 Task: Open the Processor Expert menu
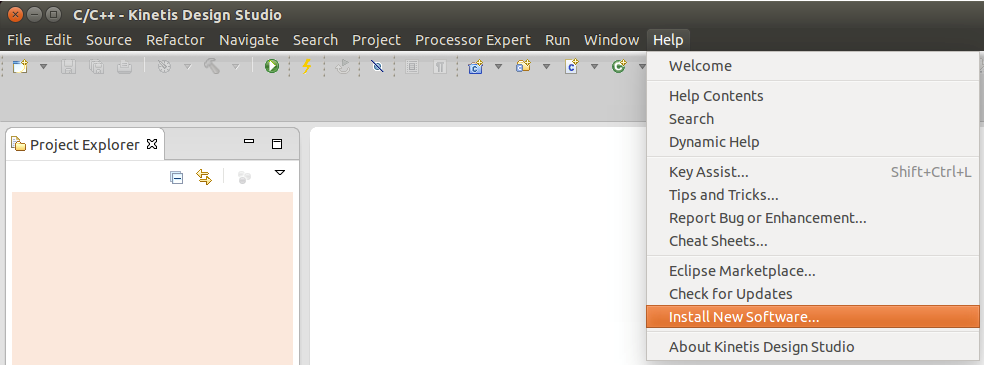tap(473, 40)
